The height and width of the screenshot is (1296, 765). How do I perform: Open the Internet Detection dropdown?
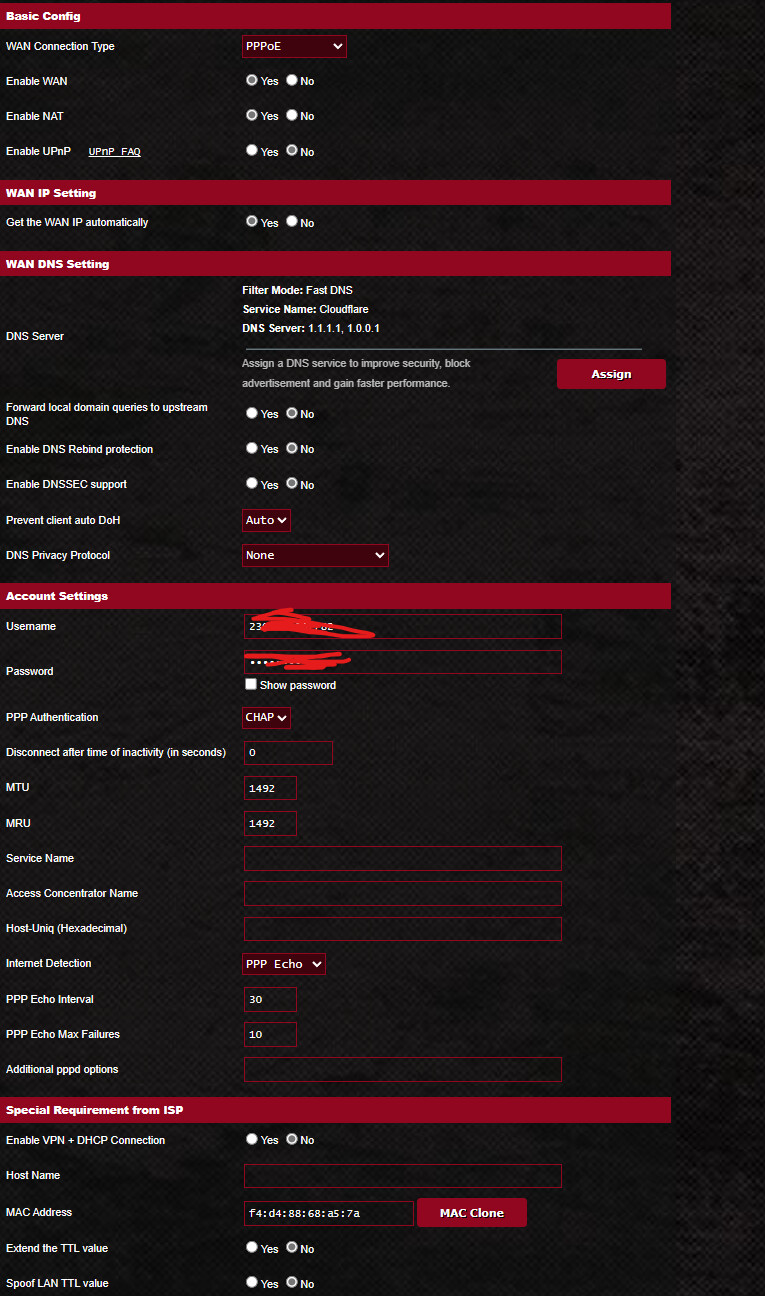[x=284, y=964]
